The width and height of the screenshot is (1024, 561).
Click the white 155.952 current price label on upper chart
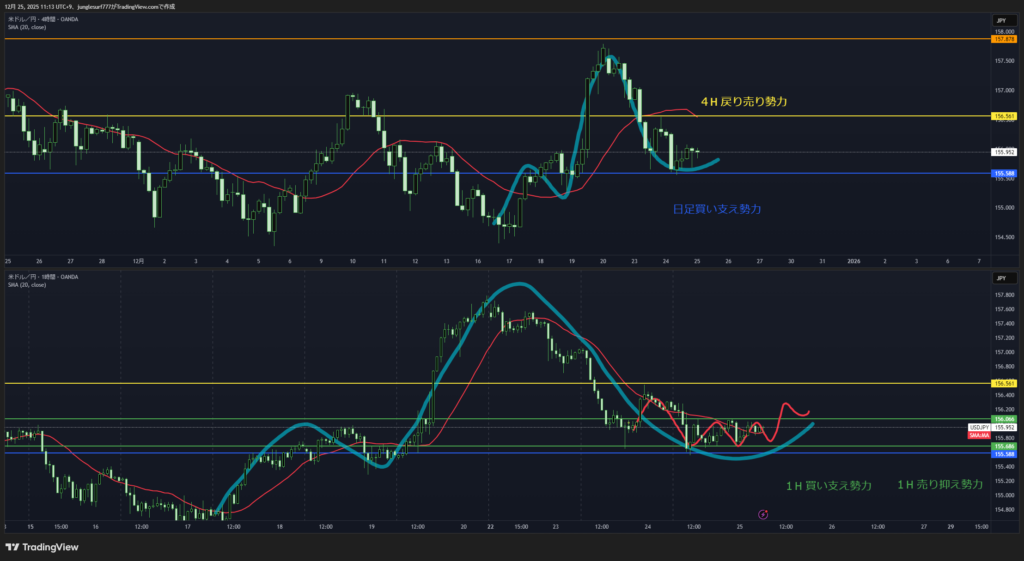tap(1003, 152)
